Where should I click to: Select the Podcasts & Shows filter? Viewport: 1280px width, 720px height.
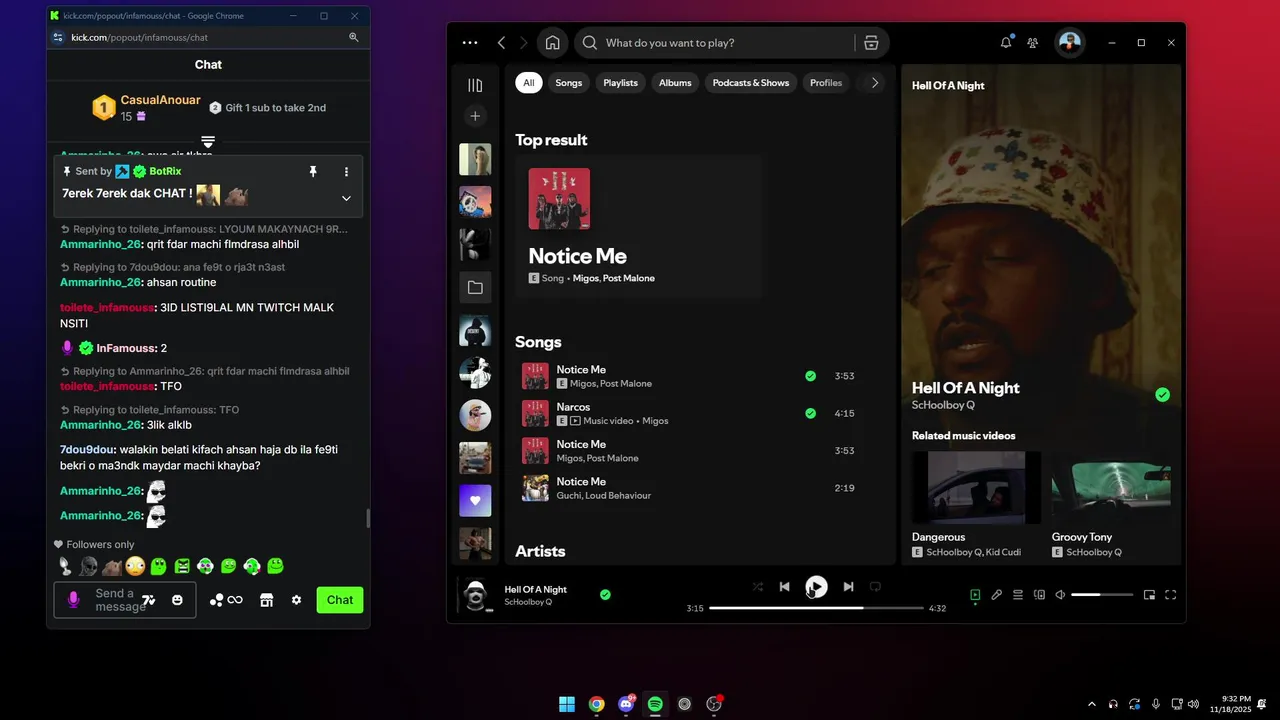[751, 83]
